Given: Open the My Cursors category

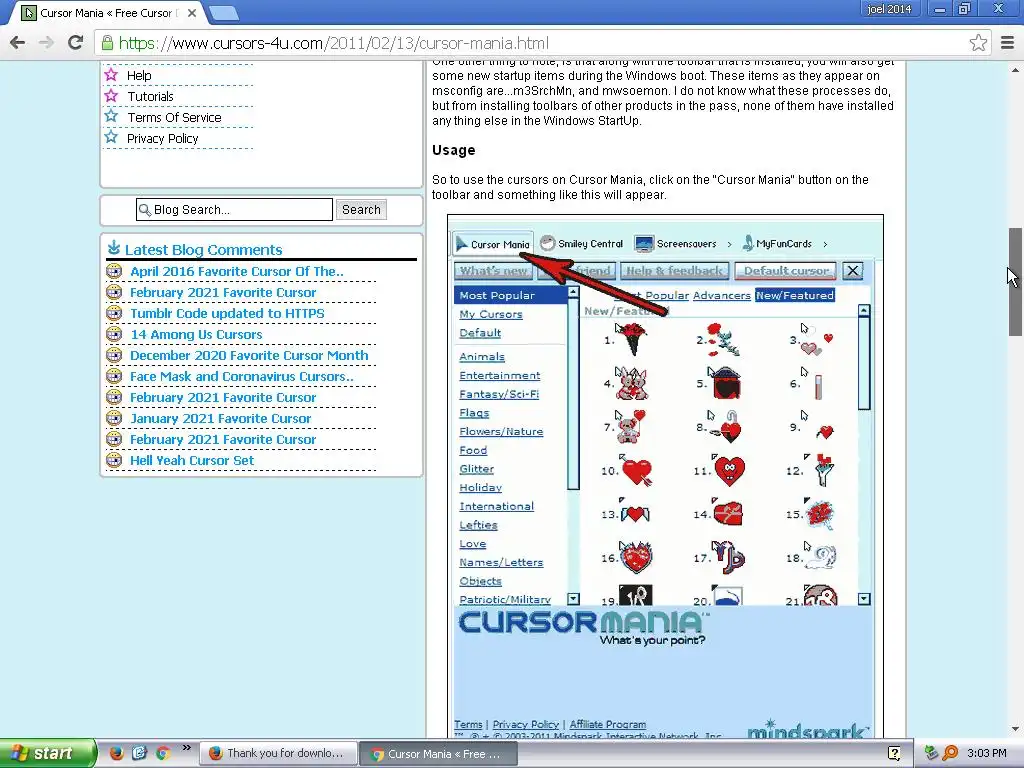Looking at the screenshot, I should pos(490,314).
